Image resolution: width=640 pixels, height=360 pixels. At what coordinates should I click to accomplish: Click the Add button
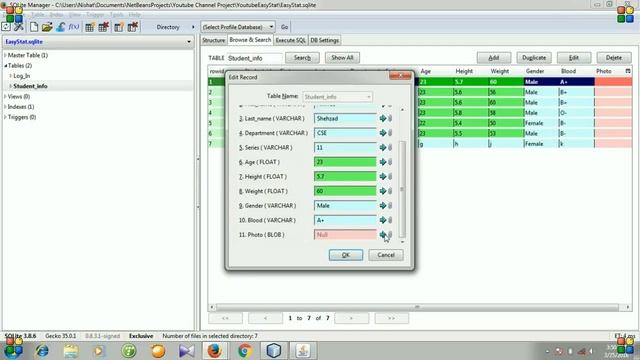click(494, 58)
